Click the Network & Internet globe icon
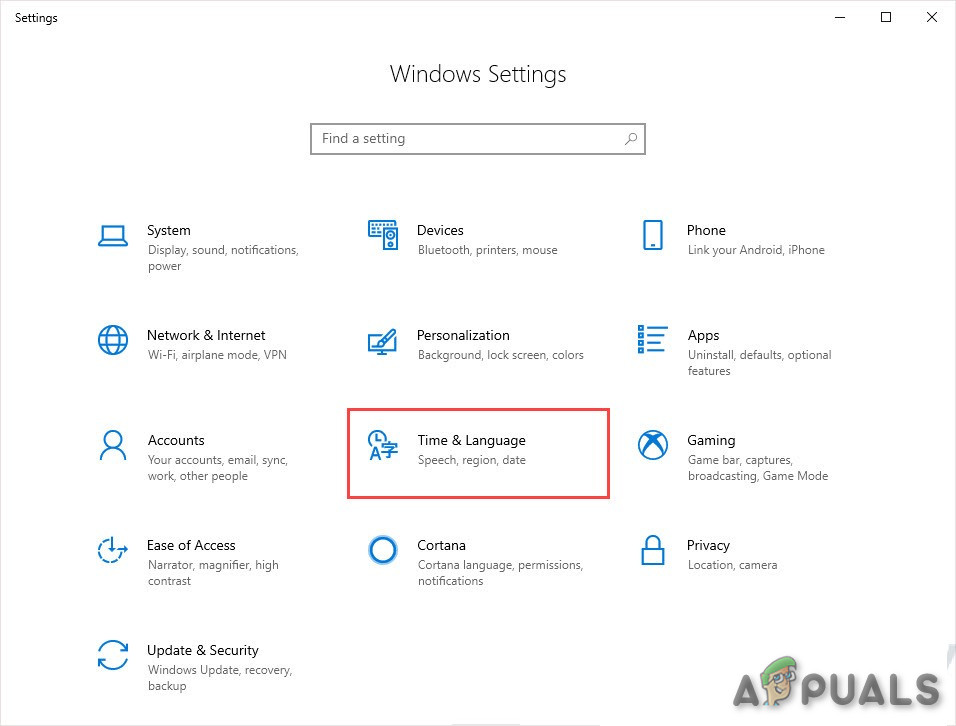The width and height of the screenshot is (956, 726). pyautogui.click(x=113, y=340)
